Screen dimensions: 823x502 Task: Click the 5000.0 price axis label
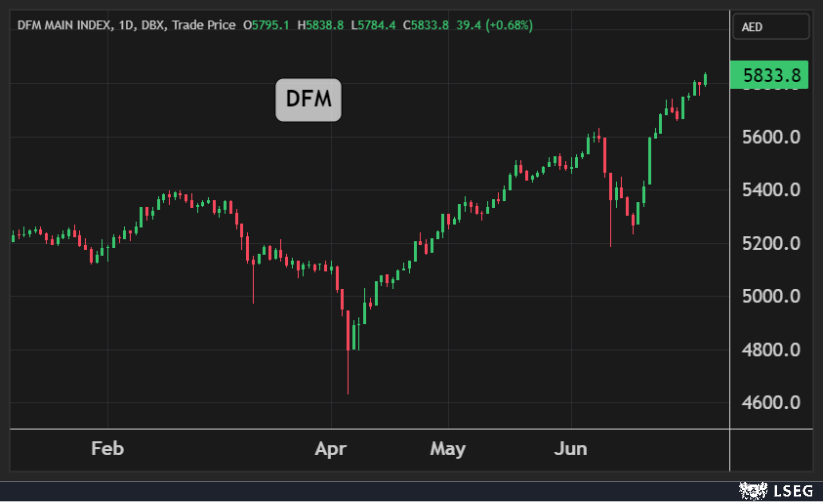click(x=769, y=297)
